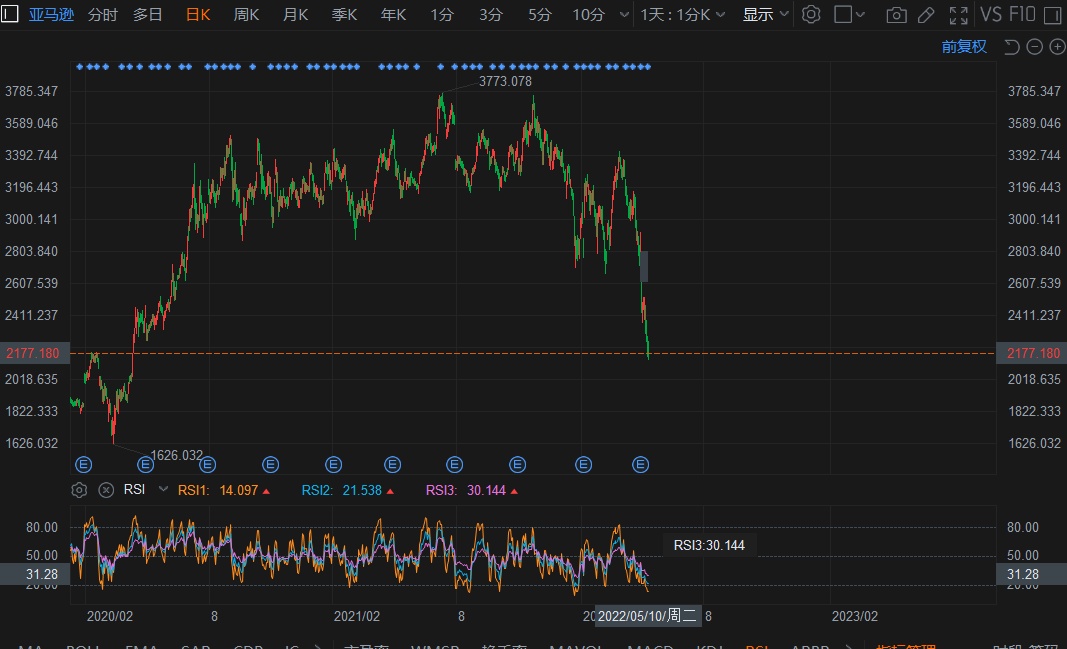Take a chart screenshot with camera icon

pos(897,15)
